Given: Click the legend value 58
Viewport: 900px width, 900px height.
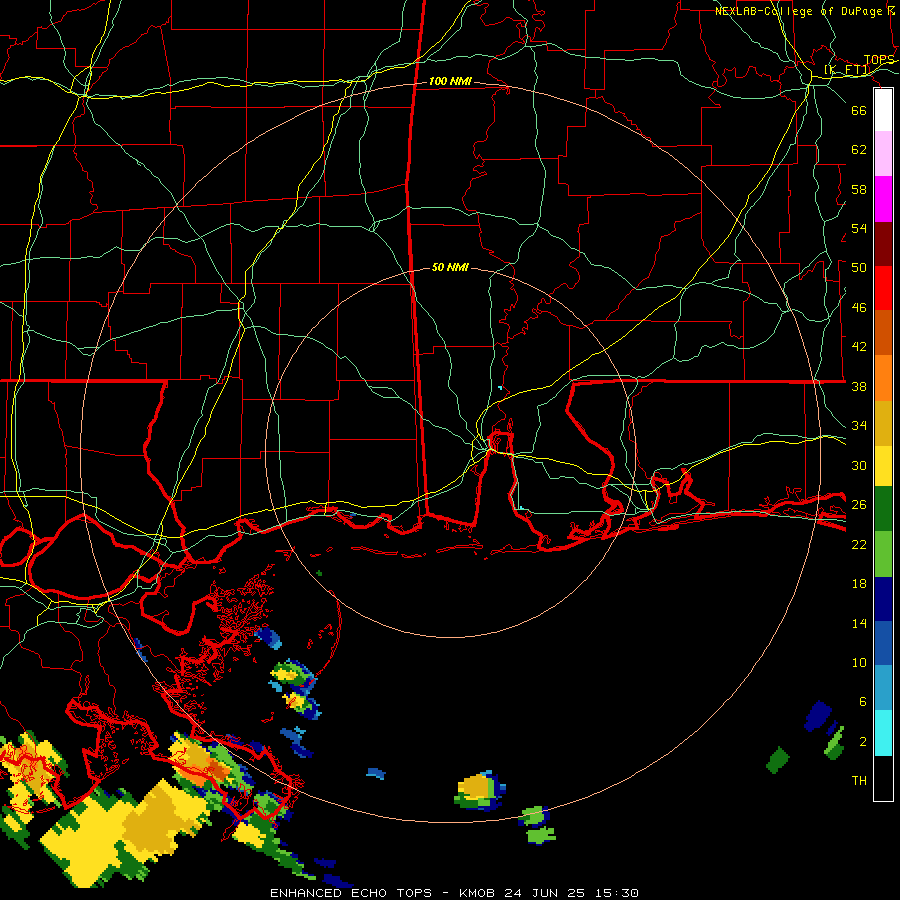Looking at the screenshot, I should point(859,189).
